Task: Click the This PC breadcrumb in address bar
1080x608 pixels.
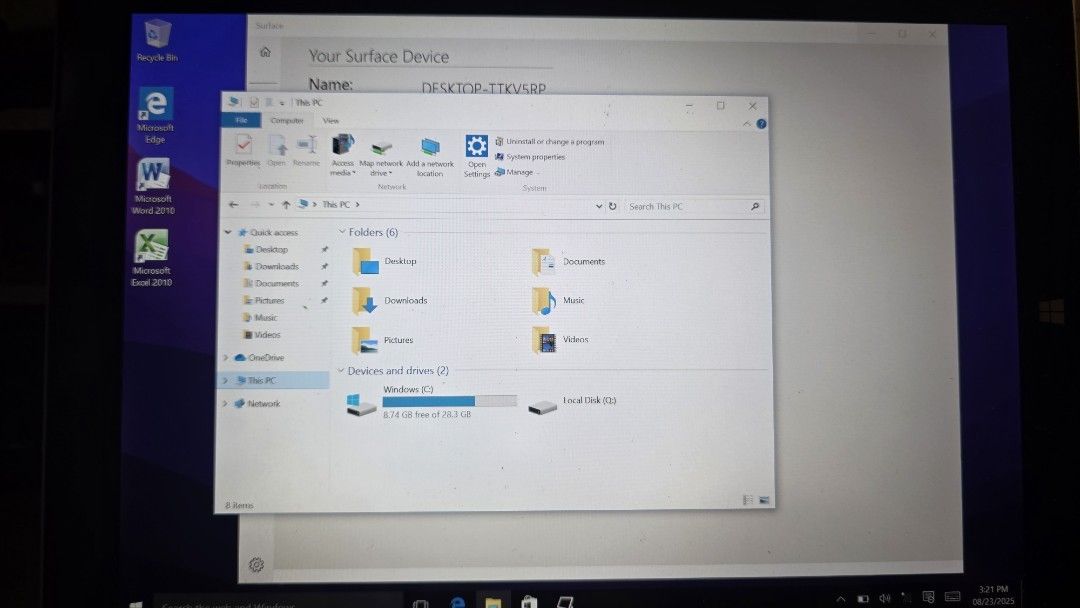Action: 336,205
